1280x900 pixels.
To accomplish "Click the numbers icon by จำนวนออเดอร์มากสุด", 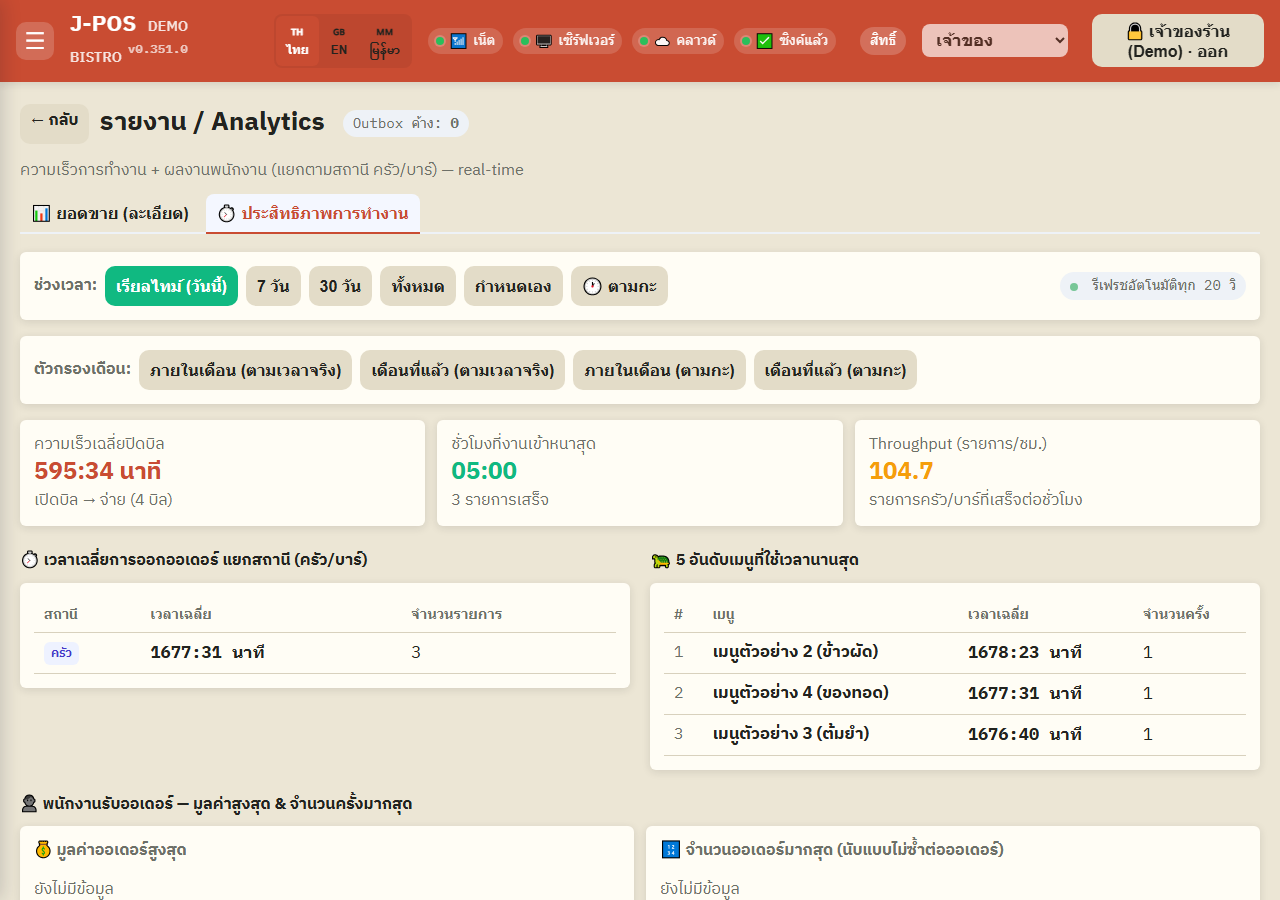I will point(671,850).
